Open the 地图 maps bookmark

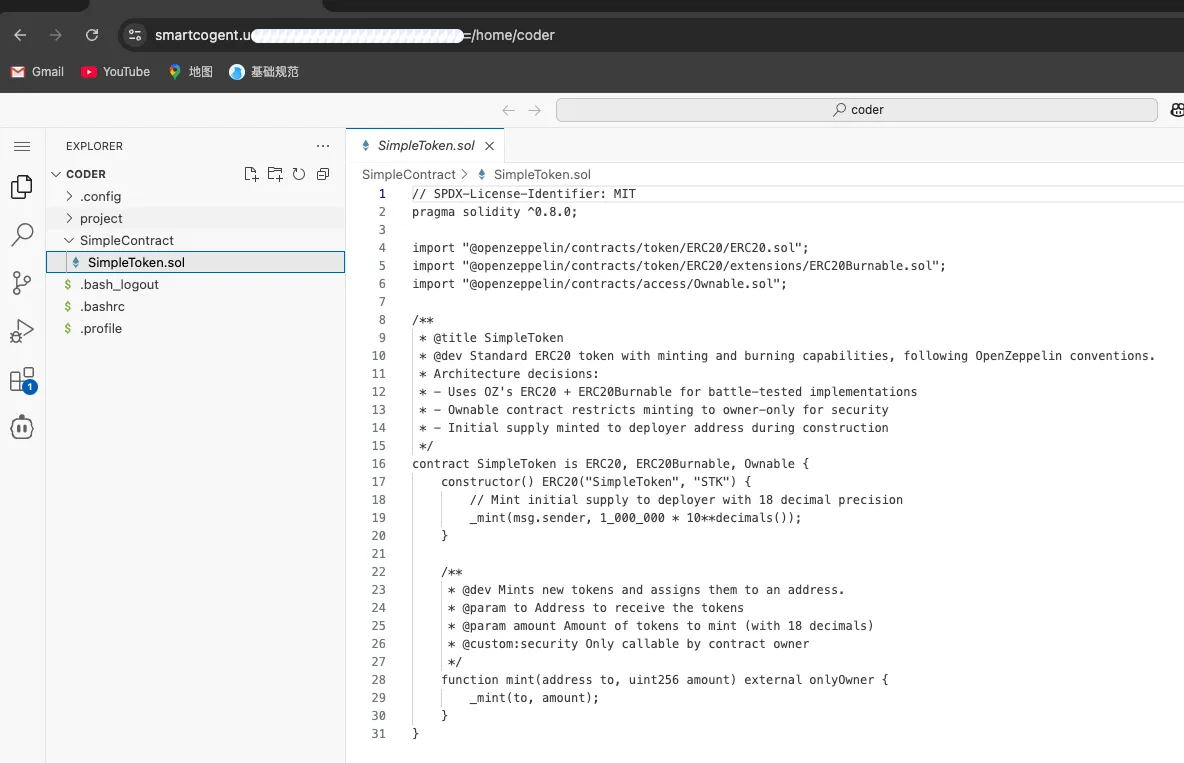click(190, 72)
